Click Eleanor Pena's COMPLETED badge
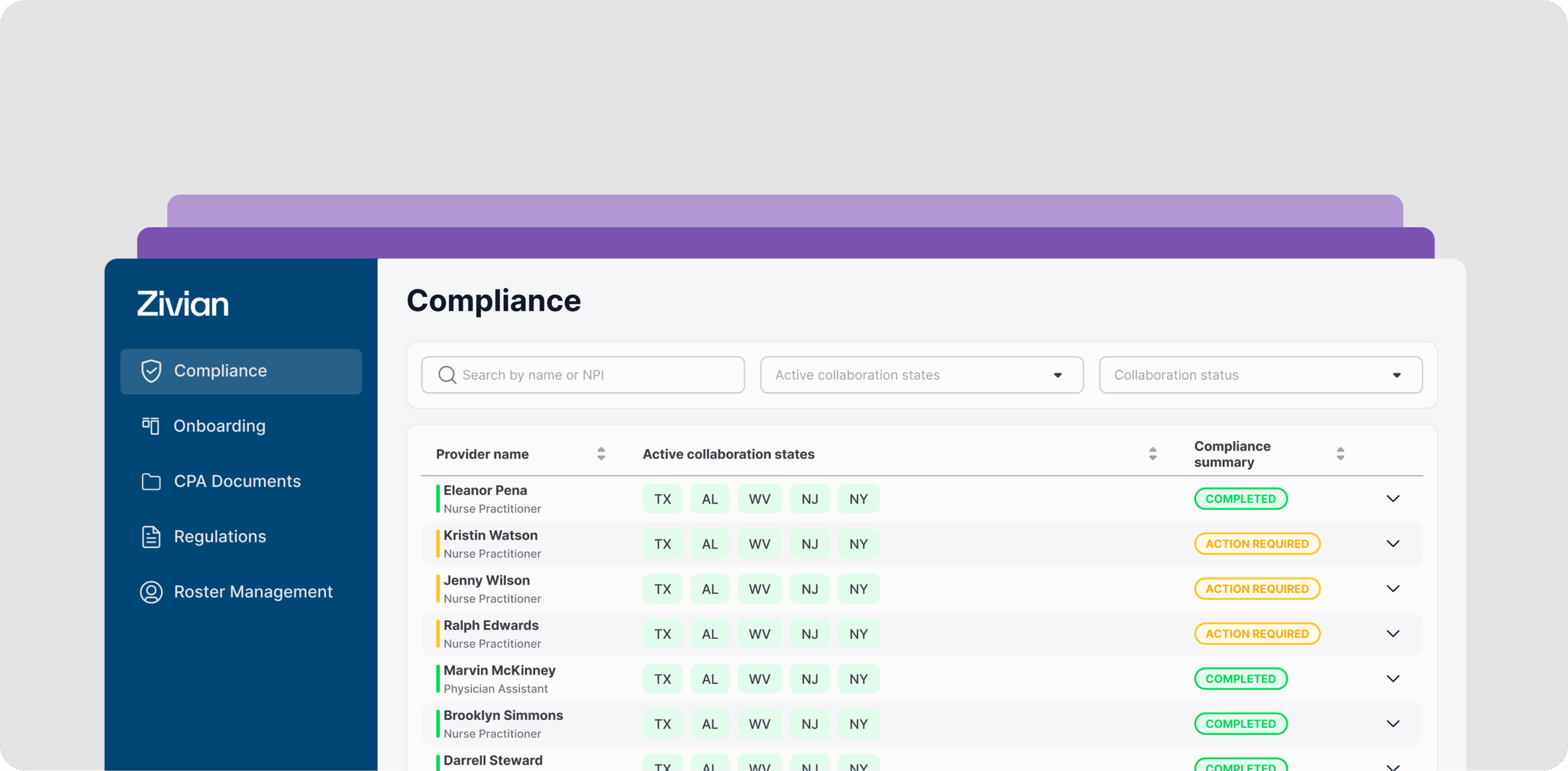Screen dimensions: 1568x771 pyautogui.click(x=1241, y=498)
